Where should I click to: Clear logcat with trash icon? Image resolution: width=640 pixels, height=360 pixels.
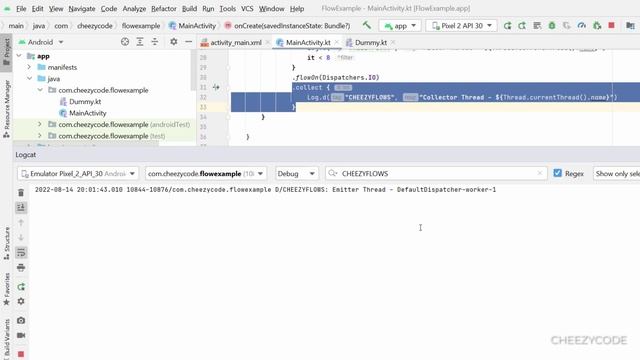coord(21,192)
